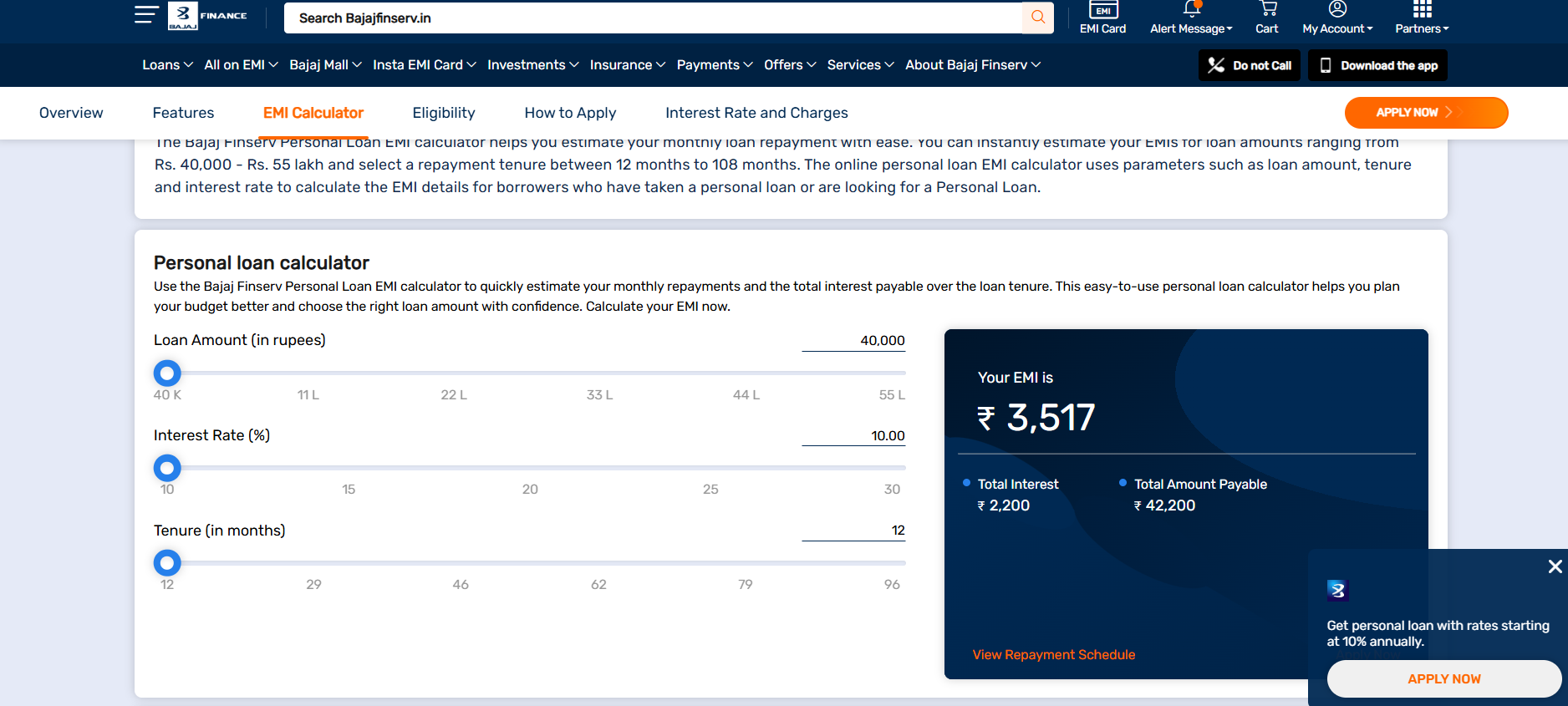This screenshot has height=706, width=1568.
Task: Click the Personal loan calculator heading
Action: pyautogui.click(x=262, y=263)
